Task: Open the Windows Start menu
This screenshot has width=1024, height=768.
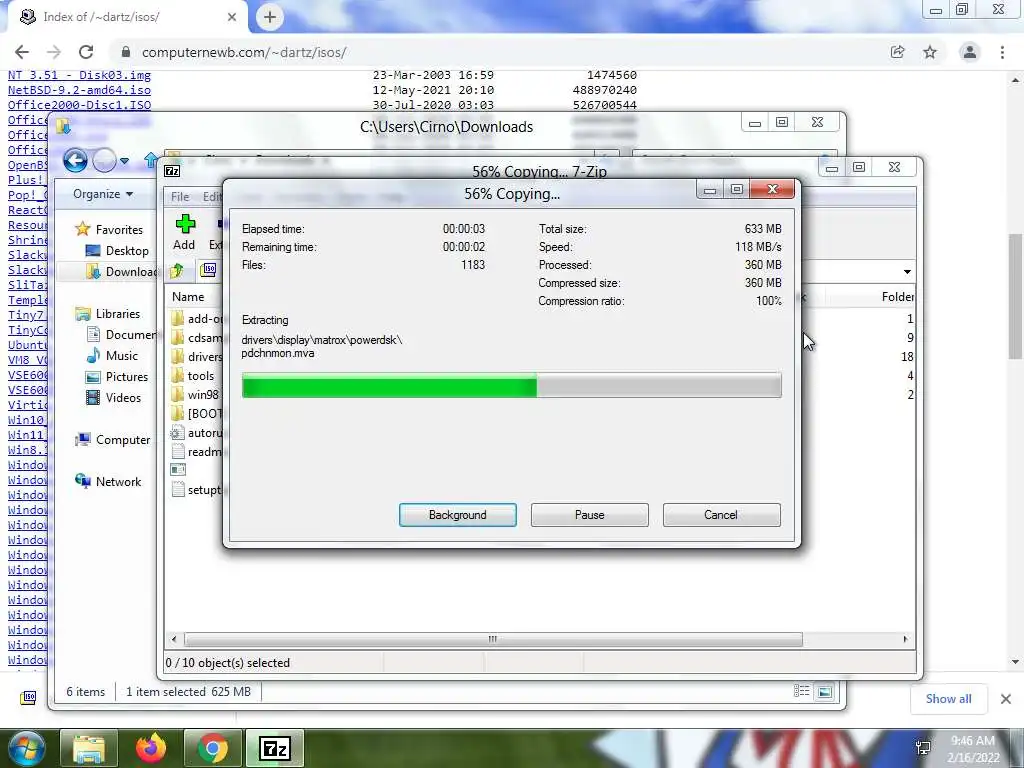Action: (26, 748)
